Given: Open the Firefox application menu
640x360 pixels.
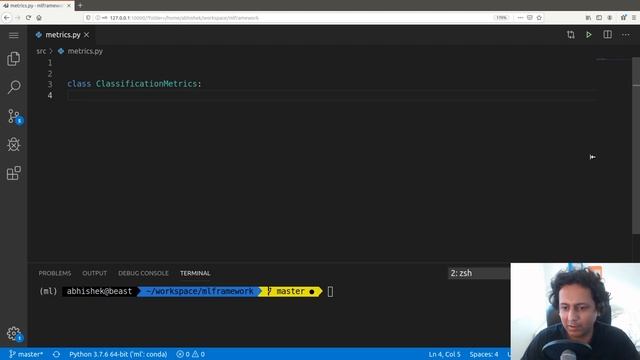Looking at the screenshot, I should pos(634,18).
